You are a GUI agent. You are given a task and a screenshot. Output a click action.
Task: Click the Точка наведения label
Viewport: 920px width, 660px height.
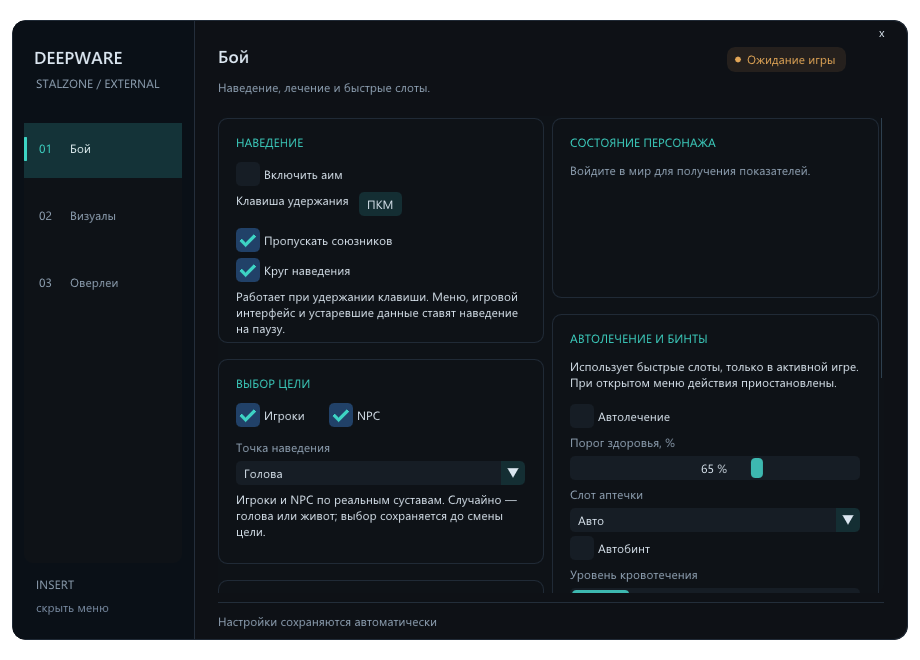(x=283, y=448)
